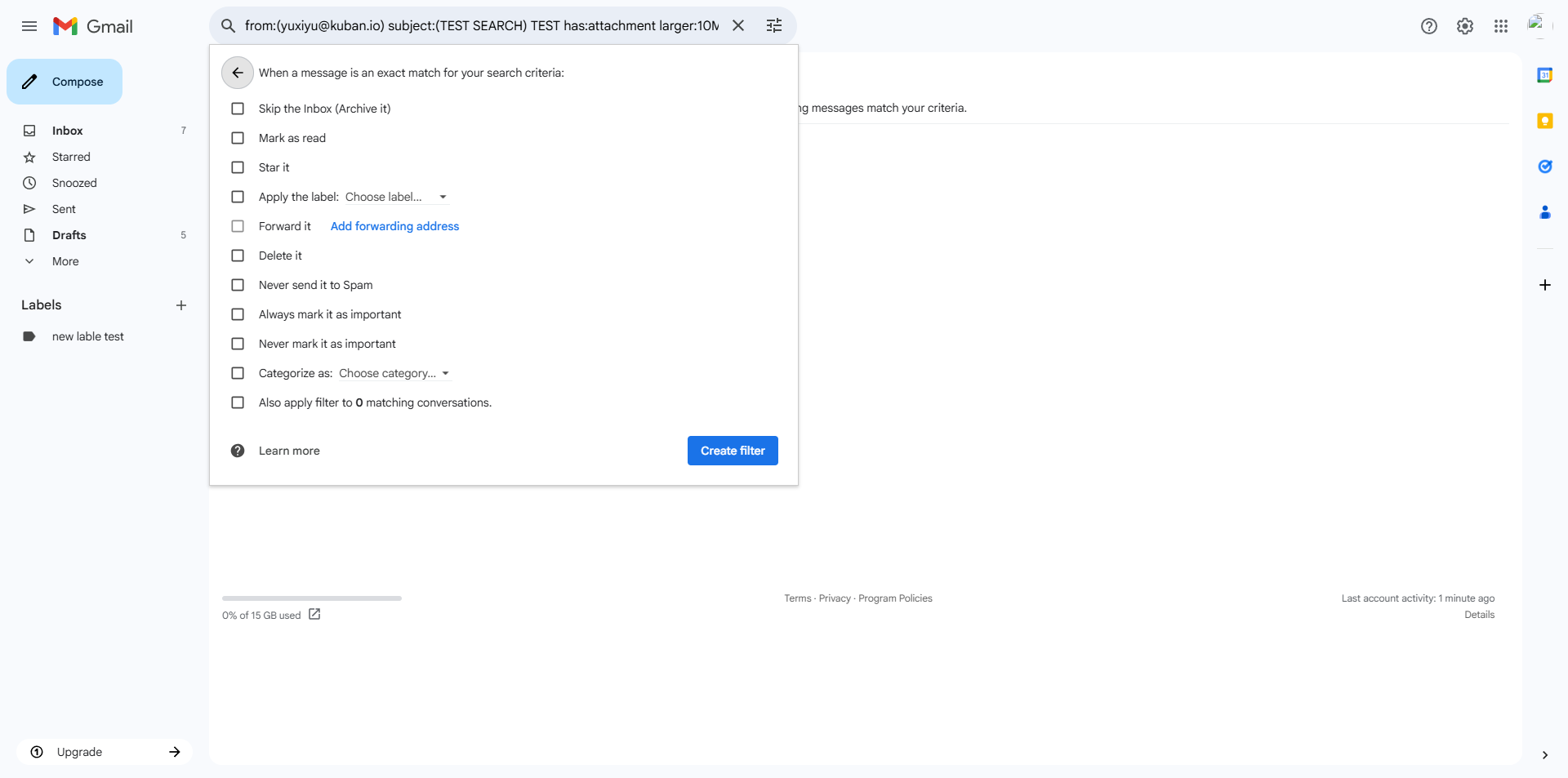Open the main menu hamburger icon
Image resolution: width=1568 pixels, height=778 pixels.
coord(29,26)
